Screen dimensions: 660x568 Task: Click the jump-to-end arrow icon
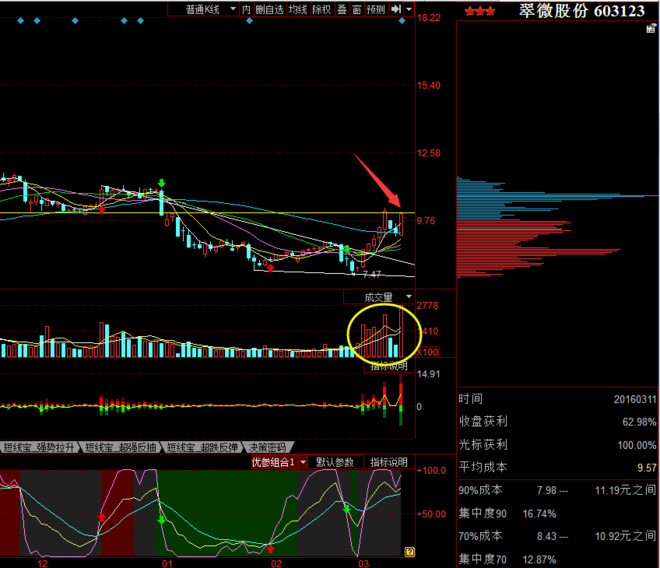(395, 9)
